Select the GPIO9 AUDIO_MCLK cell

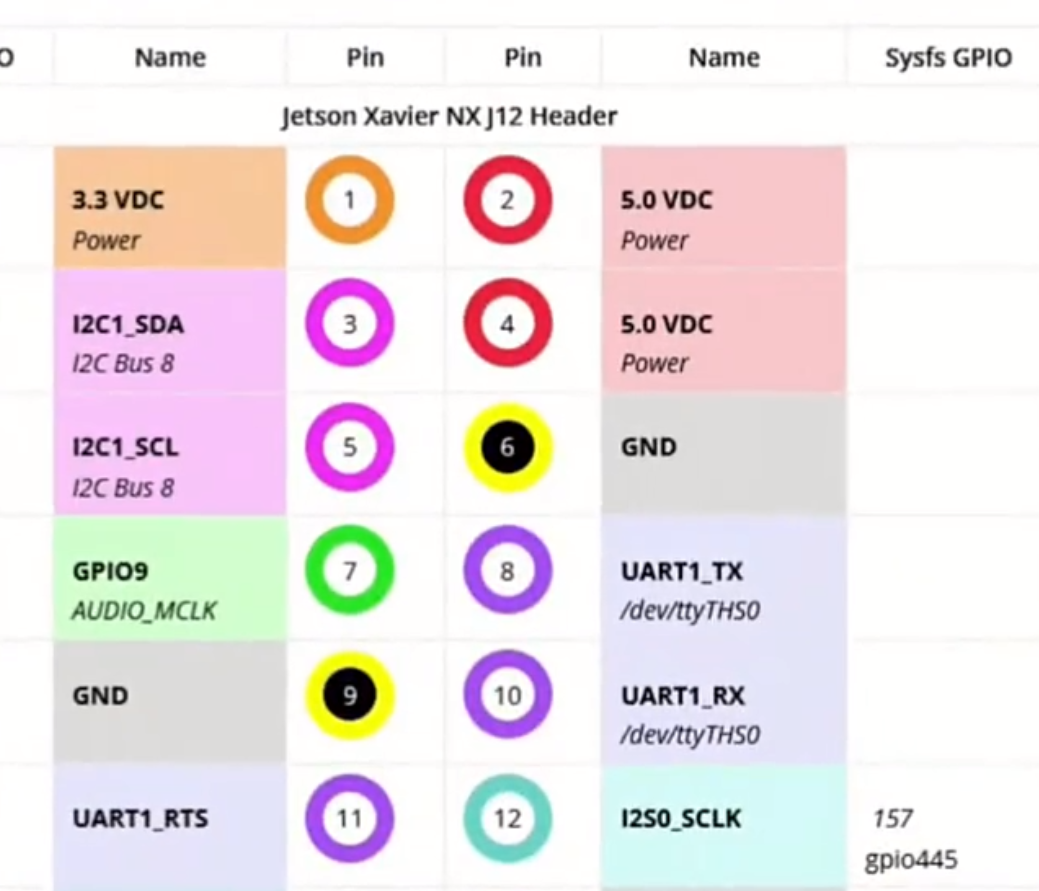coord(170,578)
